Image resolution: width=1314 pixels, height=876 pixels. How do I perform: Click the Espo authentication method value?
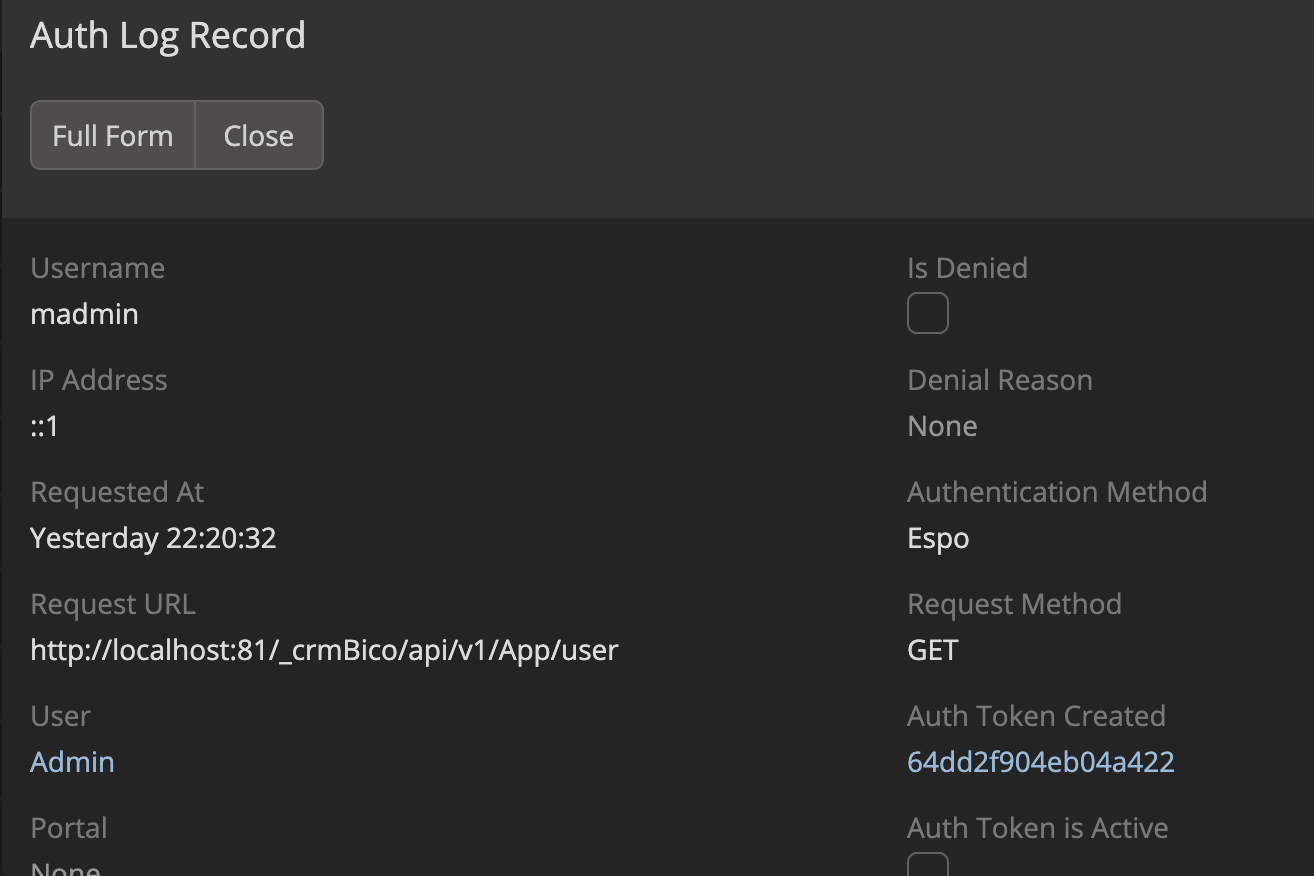pyautogui.click(x=937, y=538)
